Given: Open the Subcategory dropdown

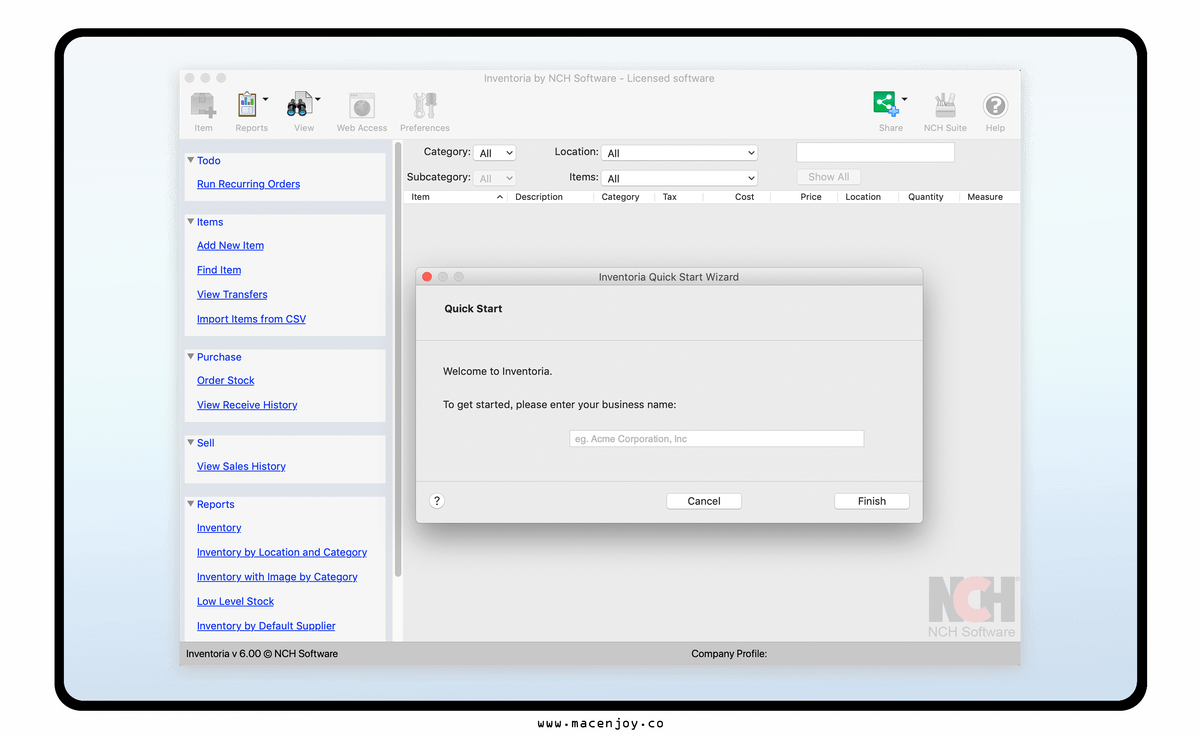Looking at the screenshot, I should pyautogui.click(x=495, y=178).
